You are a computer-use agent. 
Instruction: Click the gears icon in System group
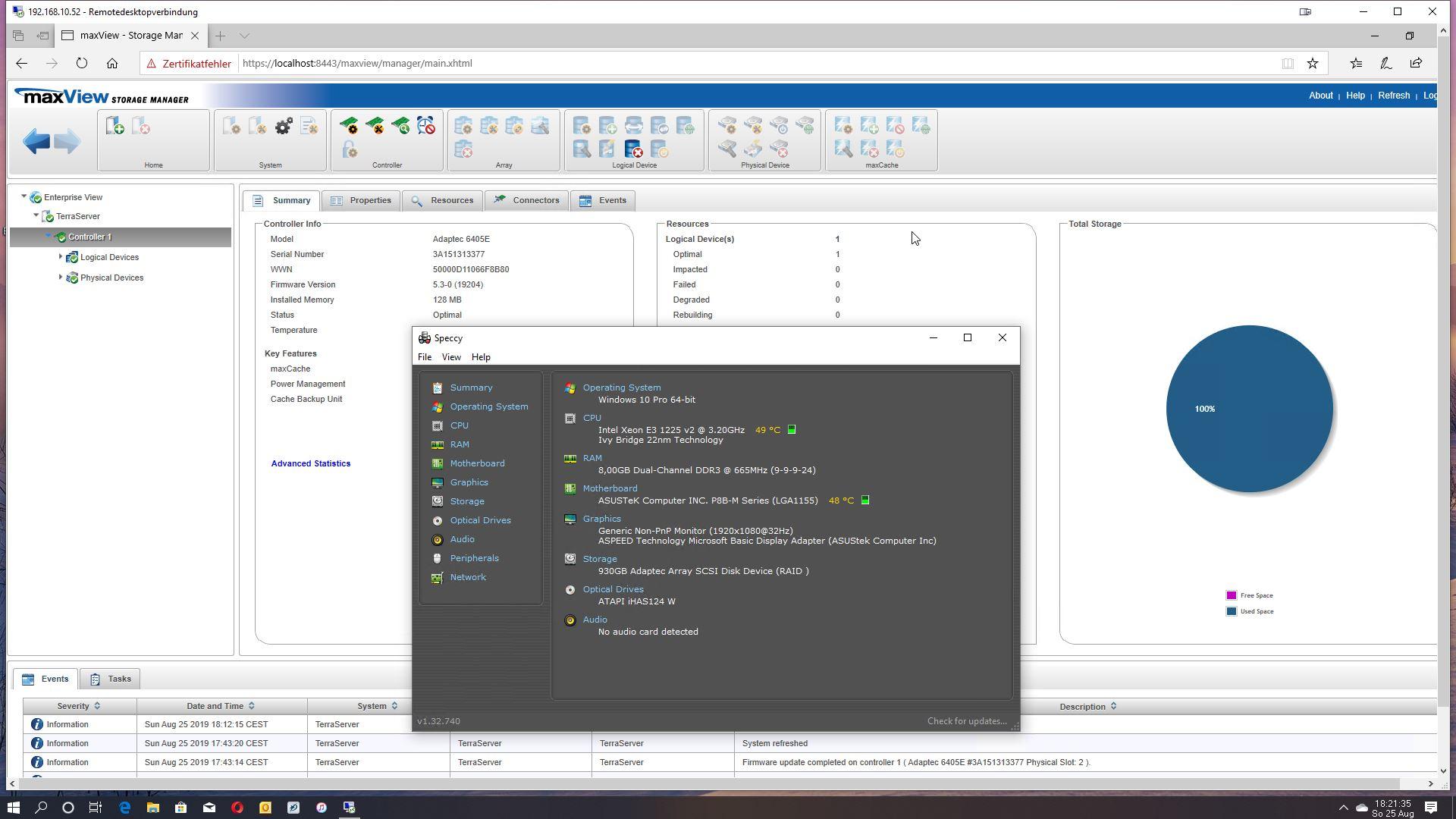pos(284,126)
